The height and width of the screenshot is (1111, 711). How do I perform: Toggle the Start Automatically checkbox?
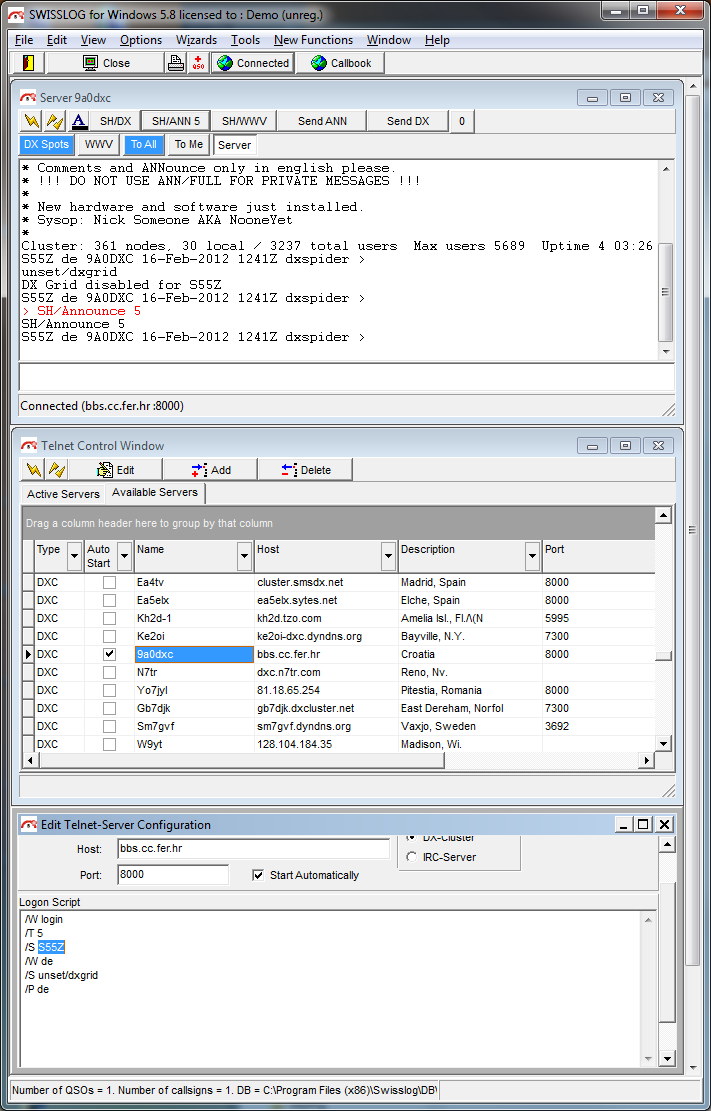(x=258, y=875)
